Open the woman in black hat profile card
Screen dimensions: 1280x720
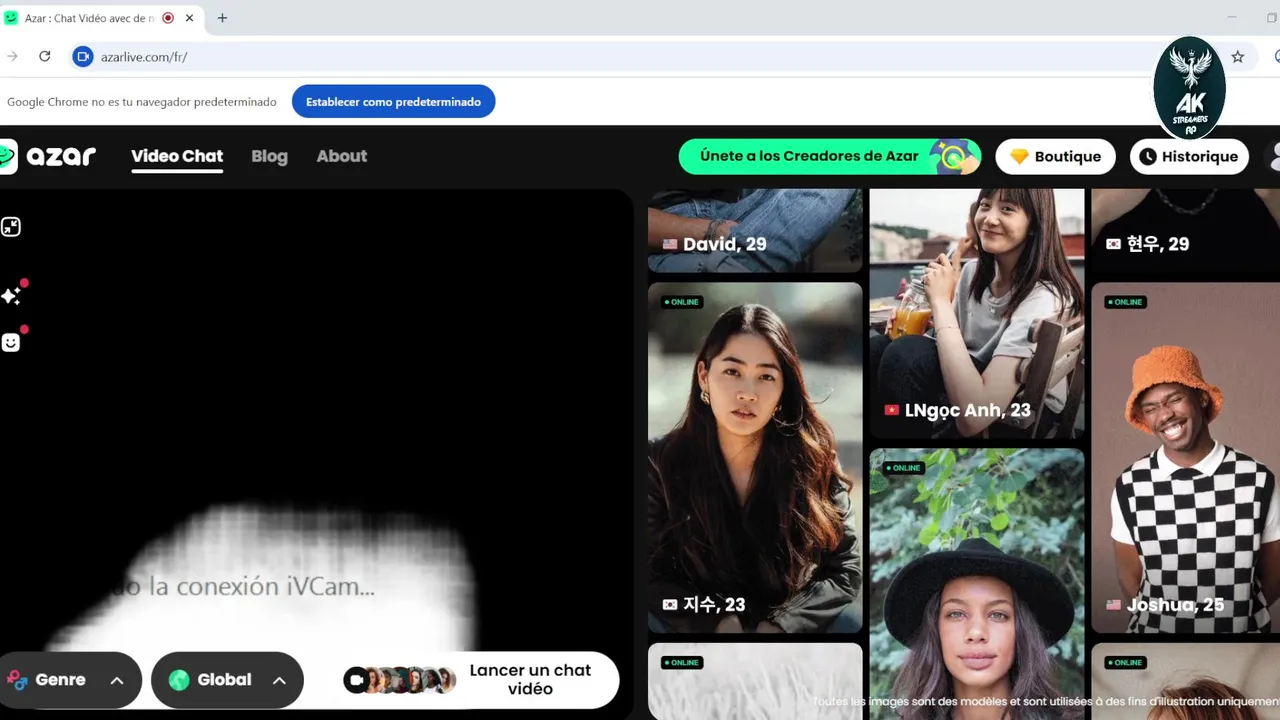[977, 584]
